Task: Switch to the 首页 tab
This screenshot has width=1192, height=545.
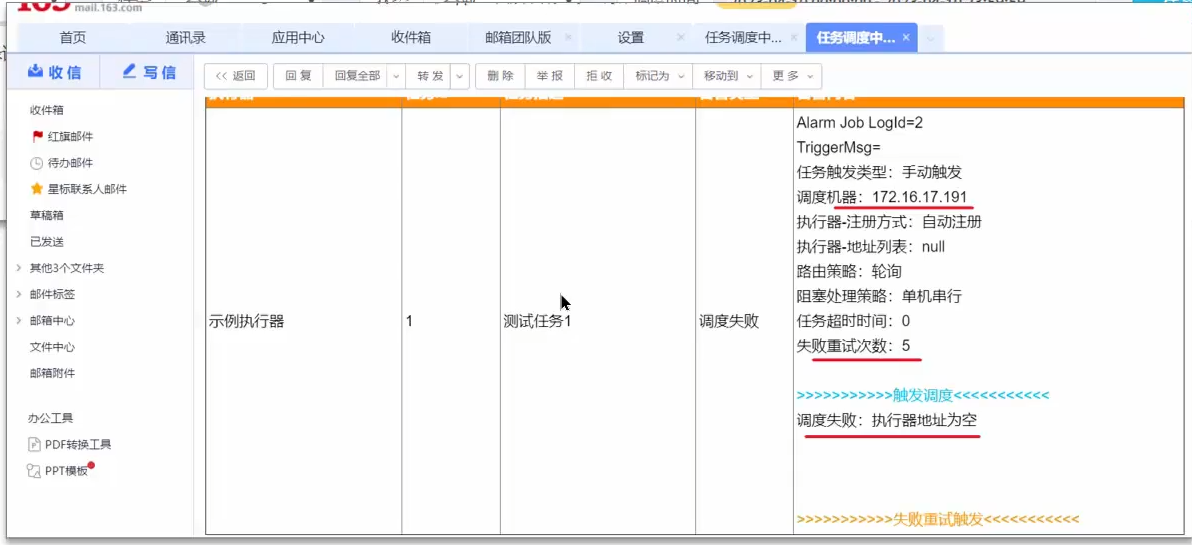Action: click(x=73, y=38)
